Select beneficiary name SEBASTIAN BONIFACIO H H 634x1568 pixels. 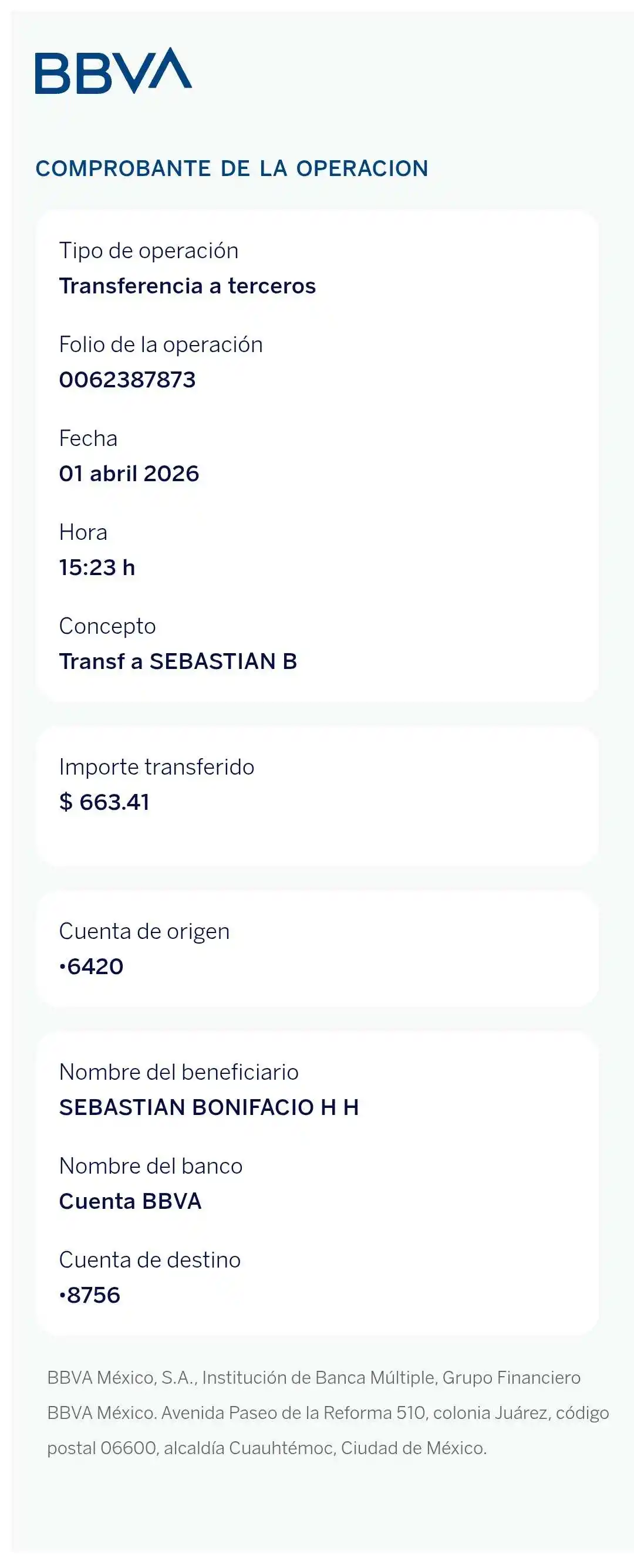[209, 1107]
